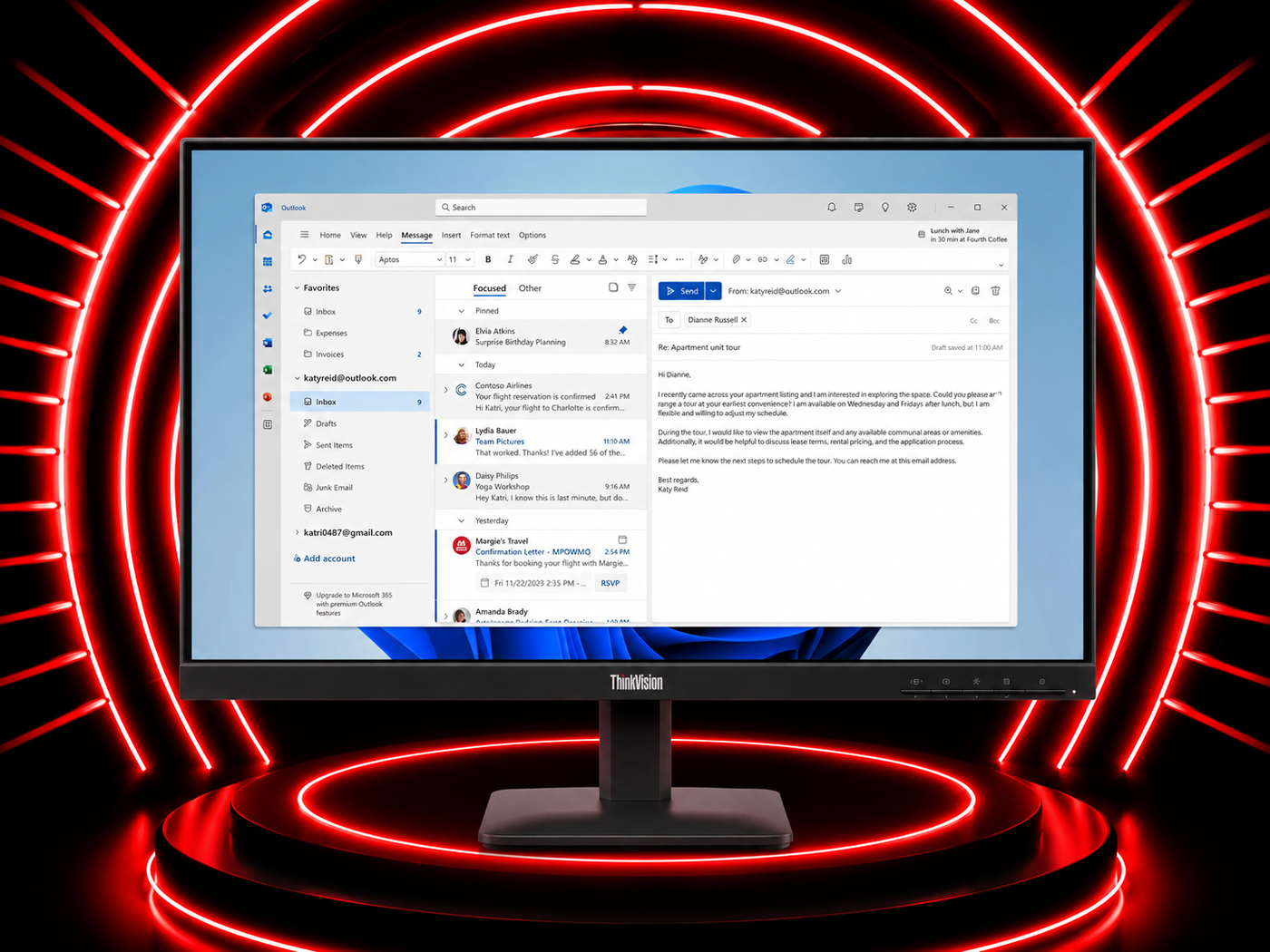Open the Mail view in left rail
The width and height of the screenshot is (1270, 952).
point(268,235)
